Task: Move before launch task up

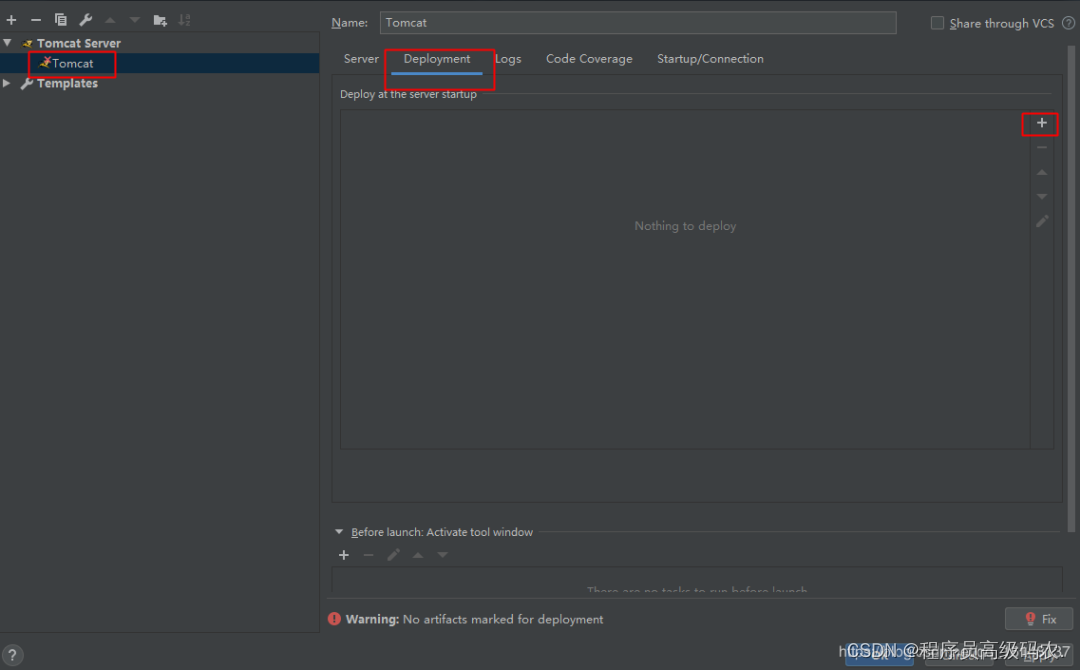Action: [x=418, y=555]
